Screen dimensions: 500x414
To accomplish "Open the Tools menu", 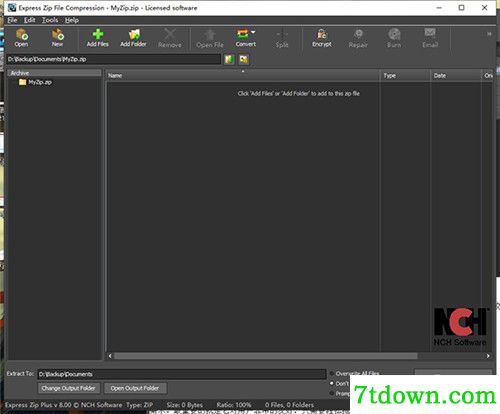I will tap(50, 20).
